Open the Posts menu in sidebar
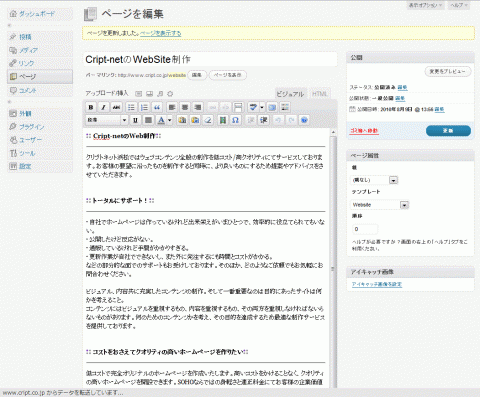 tap(40, 37)
